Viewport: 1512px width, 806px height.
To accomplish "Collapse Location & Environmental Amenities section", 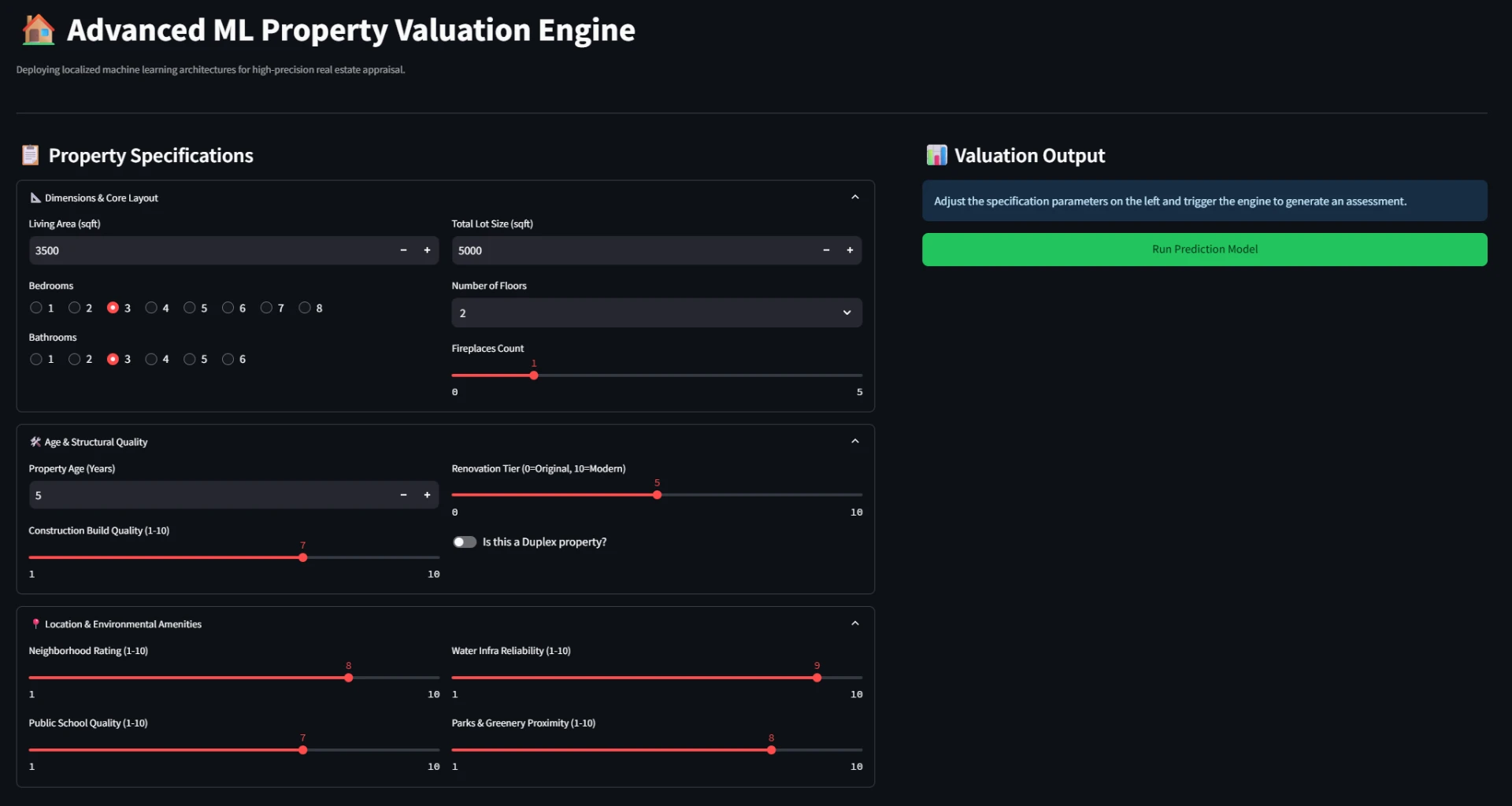I will pos(855,623).
